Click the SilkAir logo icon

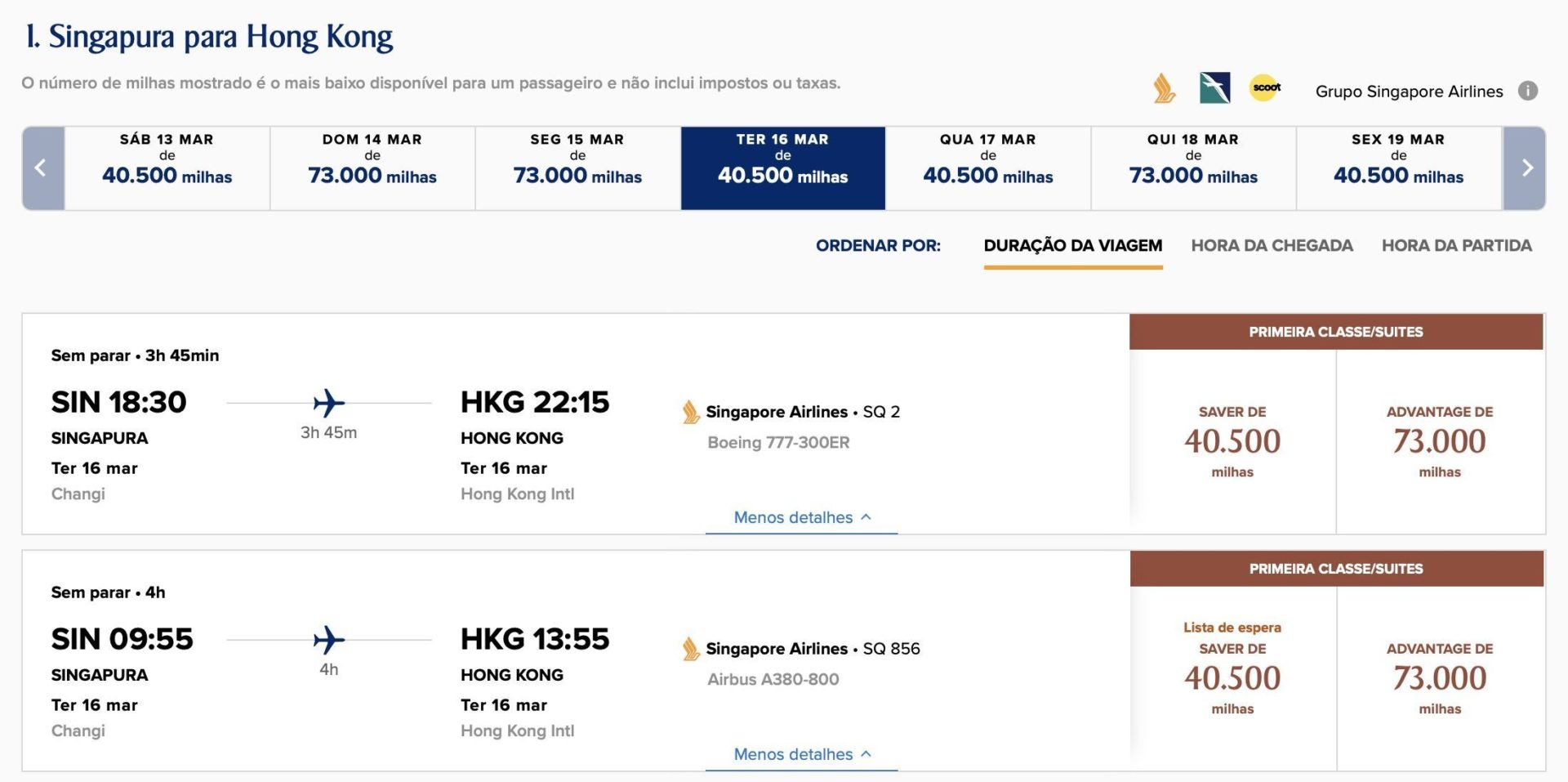coord(1215,87)
